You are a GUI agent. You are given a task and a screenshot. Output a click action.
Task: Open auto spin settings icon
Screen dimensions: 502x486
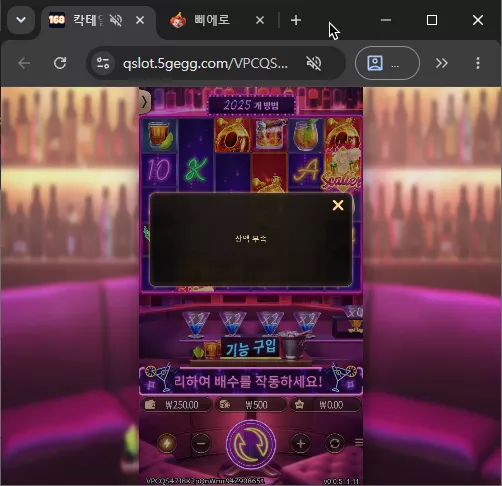coord(335,444)
